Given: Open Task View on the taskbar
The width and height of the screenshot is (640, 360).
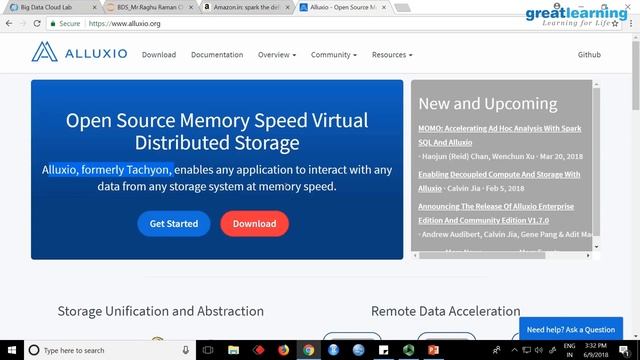Looking at the screenshot, I should (x=208, y=350).
